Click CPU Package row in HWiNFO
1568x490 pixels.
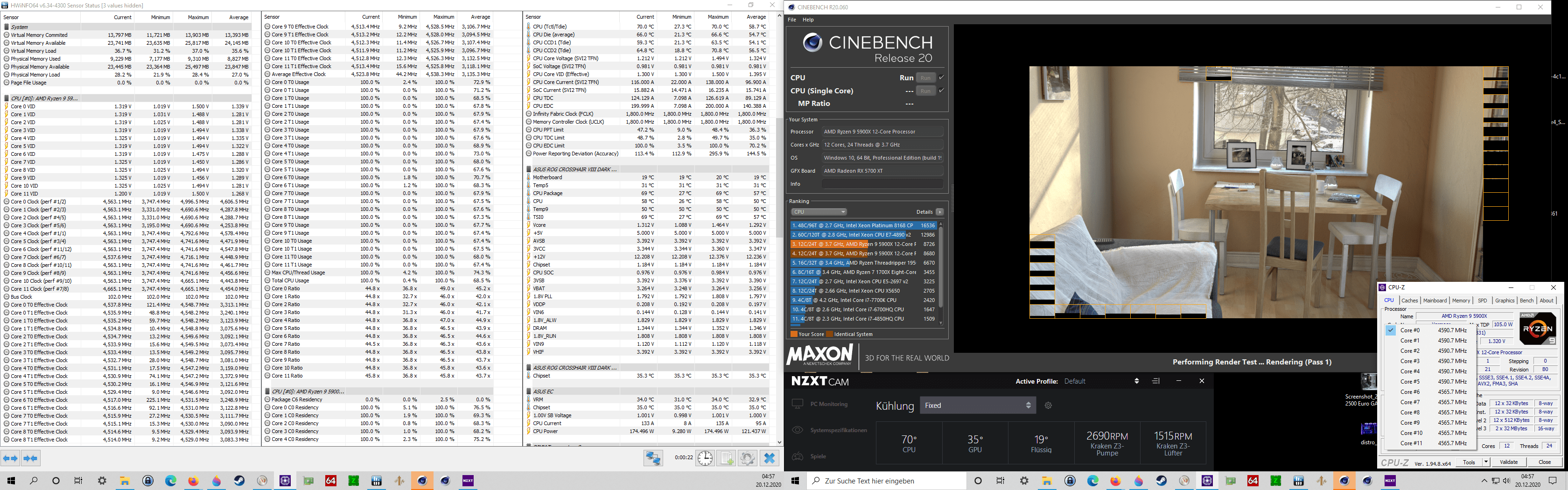point(646,193)
